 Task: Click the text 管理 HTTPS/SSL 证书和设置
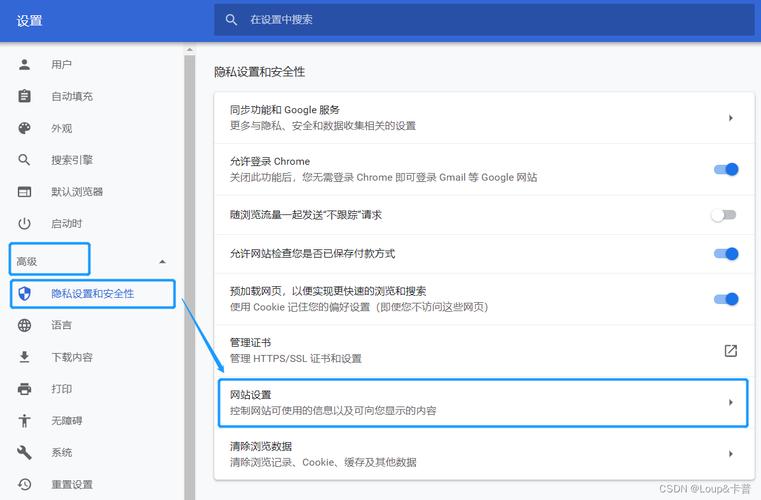[x=296, y=359]
